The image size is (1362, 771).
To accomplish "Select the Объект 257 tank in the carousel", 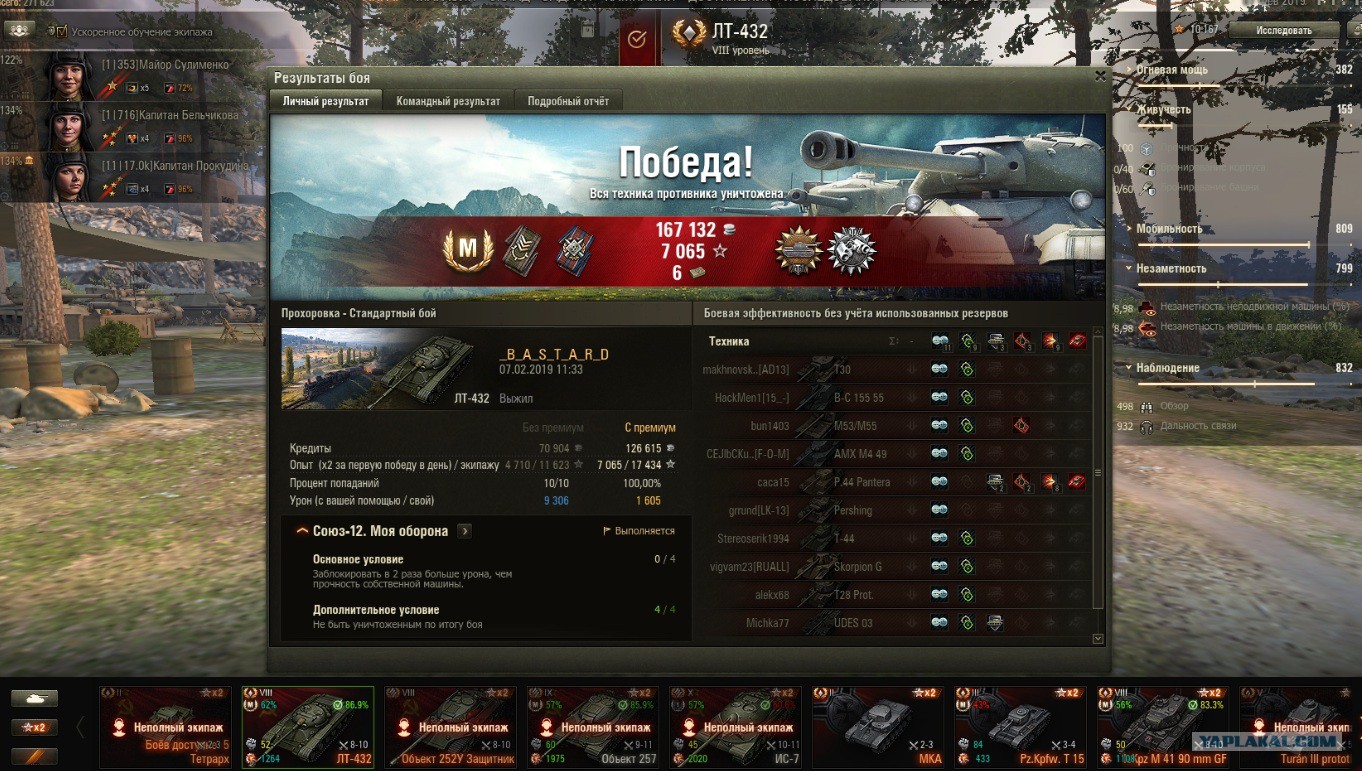I will (592, 727).
